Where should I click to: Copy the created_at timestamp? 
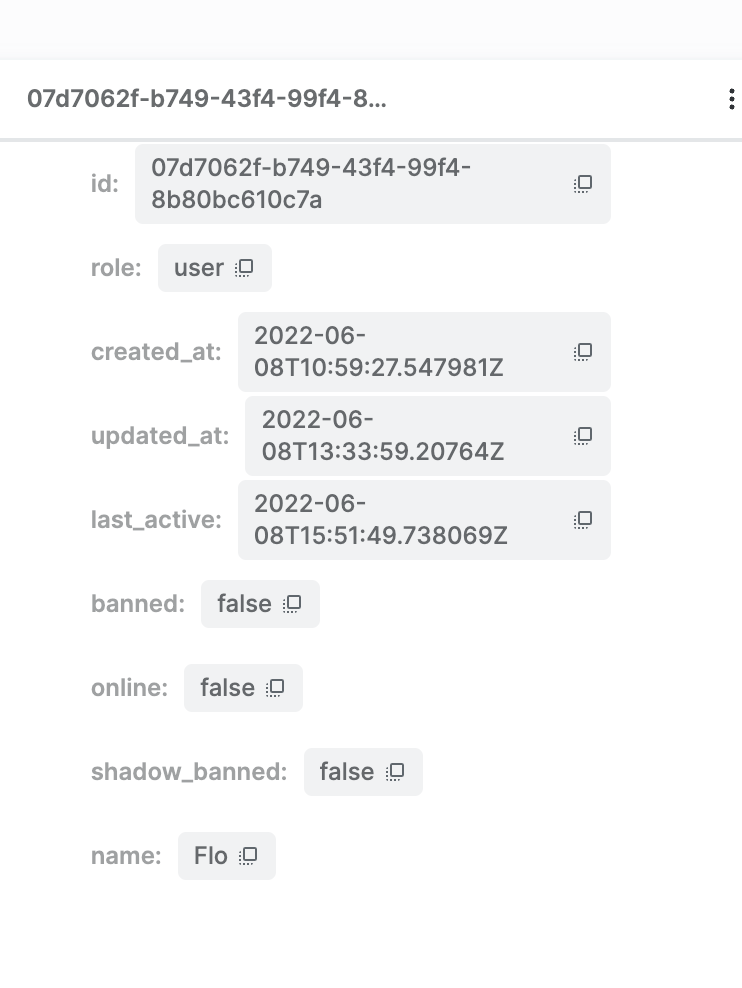point(583,352)
